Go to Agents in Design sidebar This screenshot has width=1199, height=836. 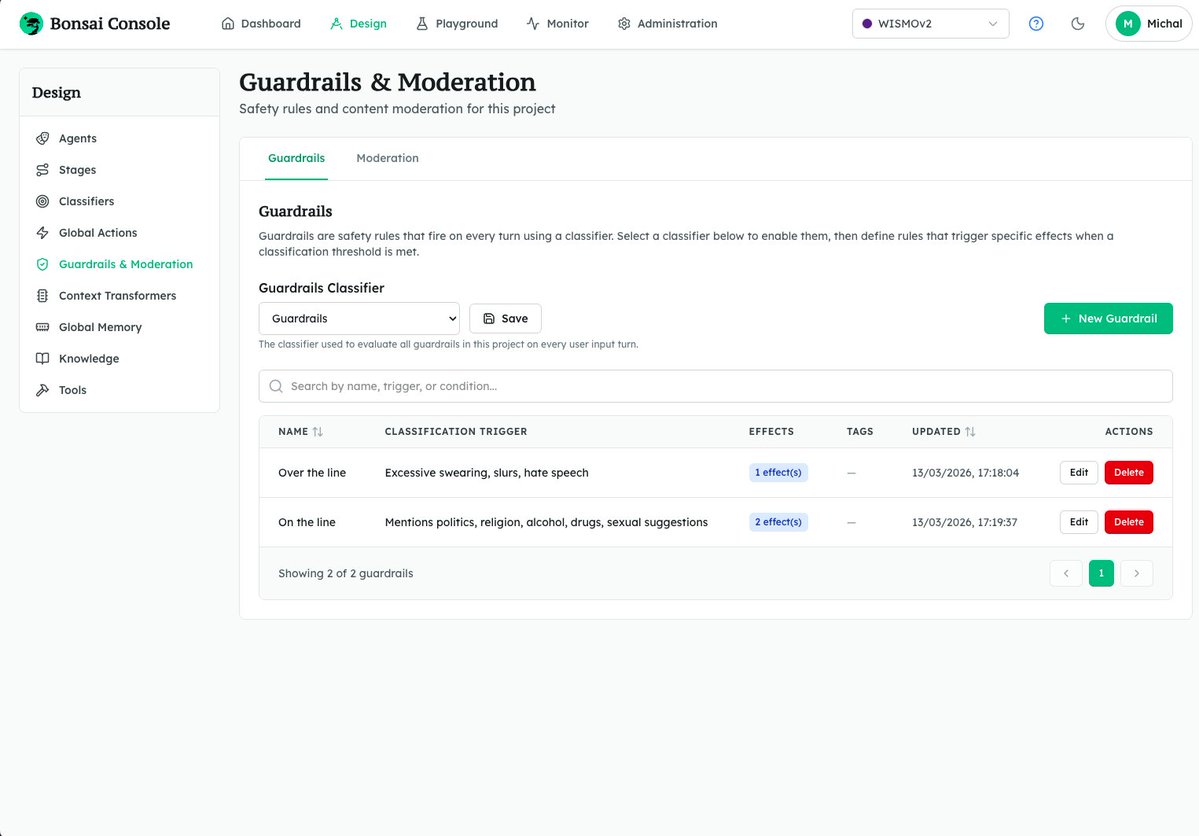[119, 138]
